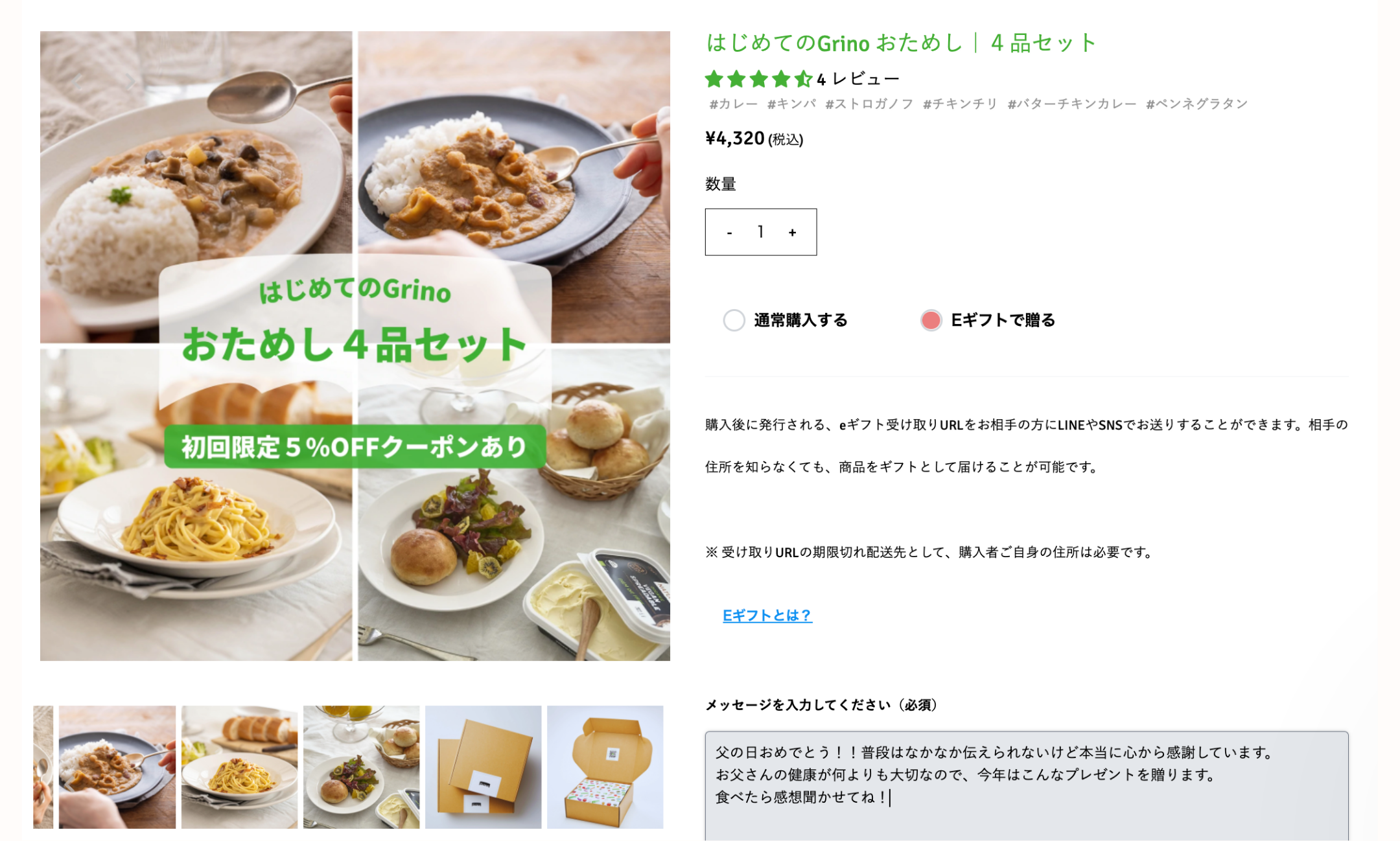Open the 4 レビュー reviews link
1400x841 pixels.
858,79
